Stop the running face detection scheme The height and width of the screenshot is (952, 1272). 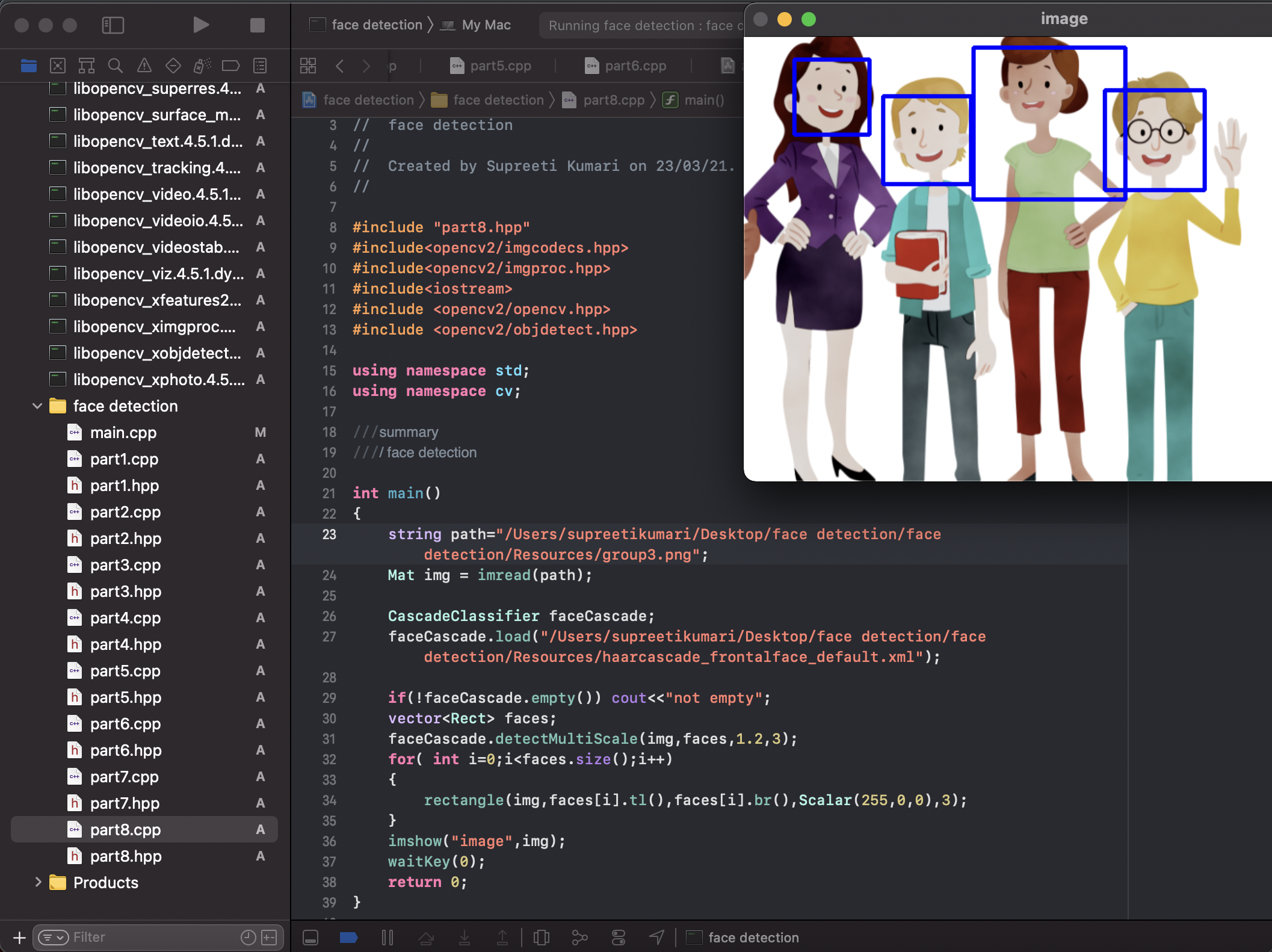click(258, 25)
